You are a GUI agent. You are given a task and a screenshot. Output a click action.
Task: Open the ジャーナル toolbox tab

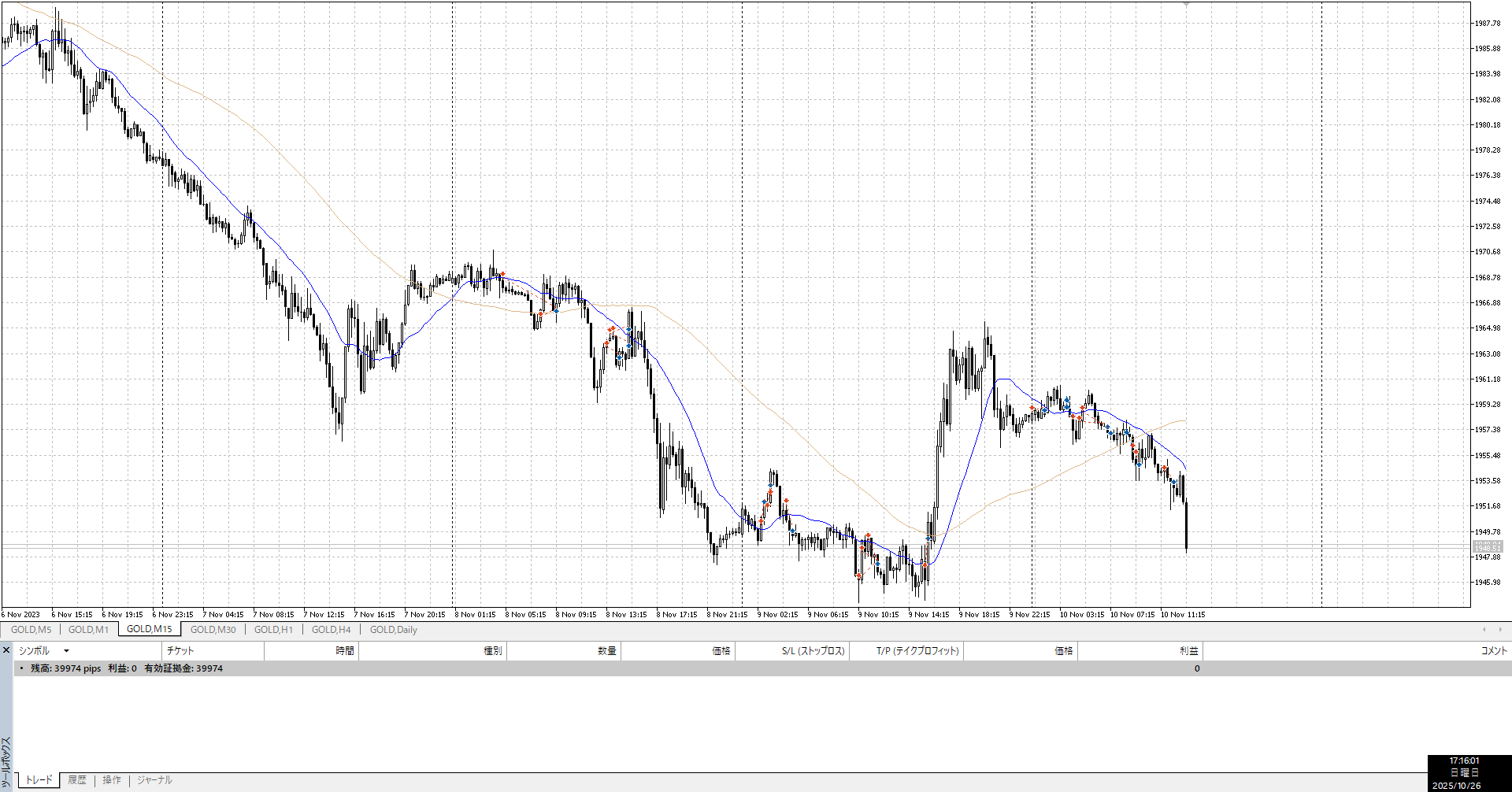[154, 779]
